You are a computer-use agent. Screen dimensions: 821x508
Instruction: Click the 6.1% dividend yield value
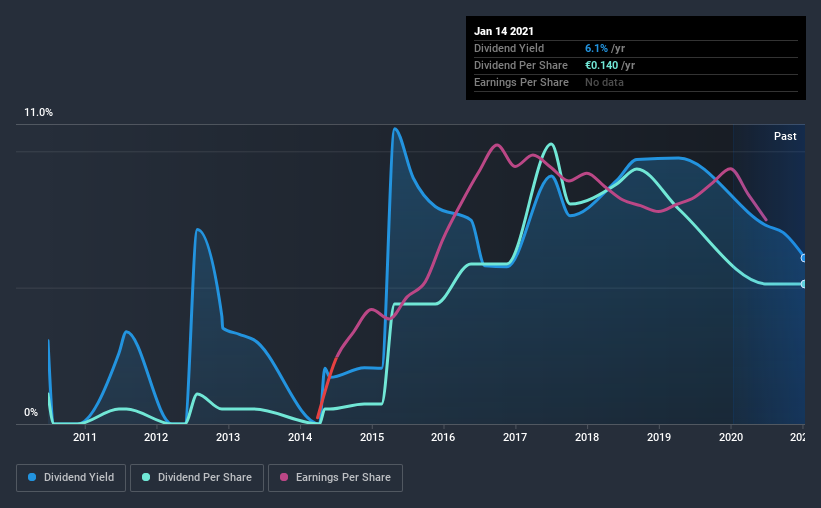596,49
